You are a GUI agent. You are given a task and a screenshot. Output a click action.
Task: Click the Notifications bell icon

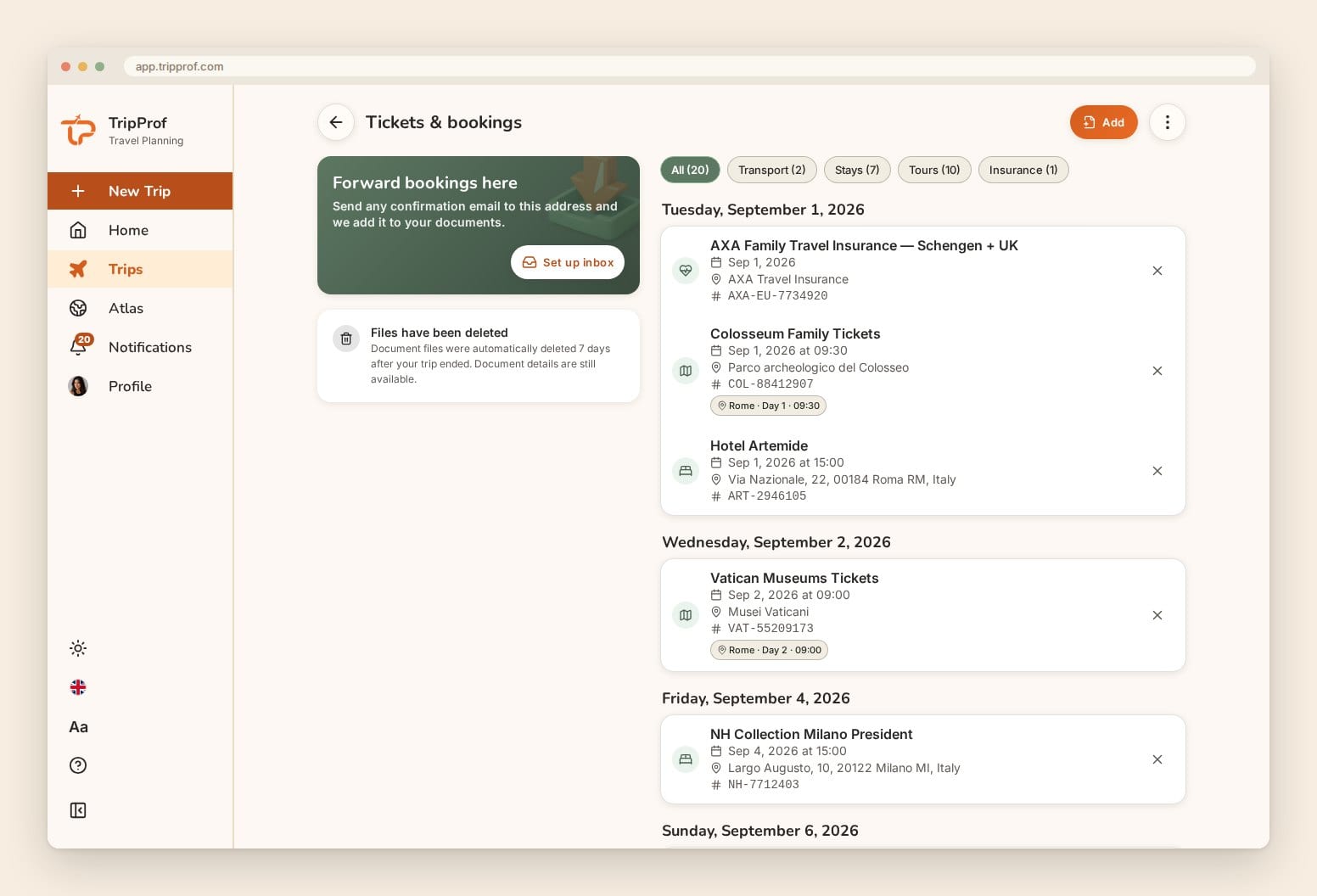[78, 346]
